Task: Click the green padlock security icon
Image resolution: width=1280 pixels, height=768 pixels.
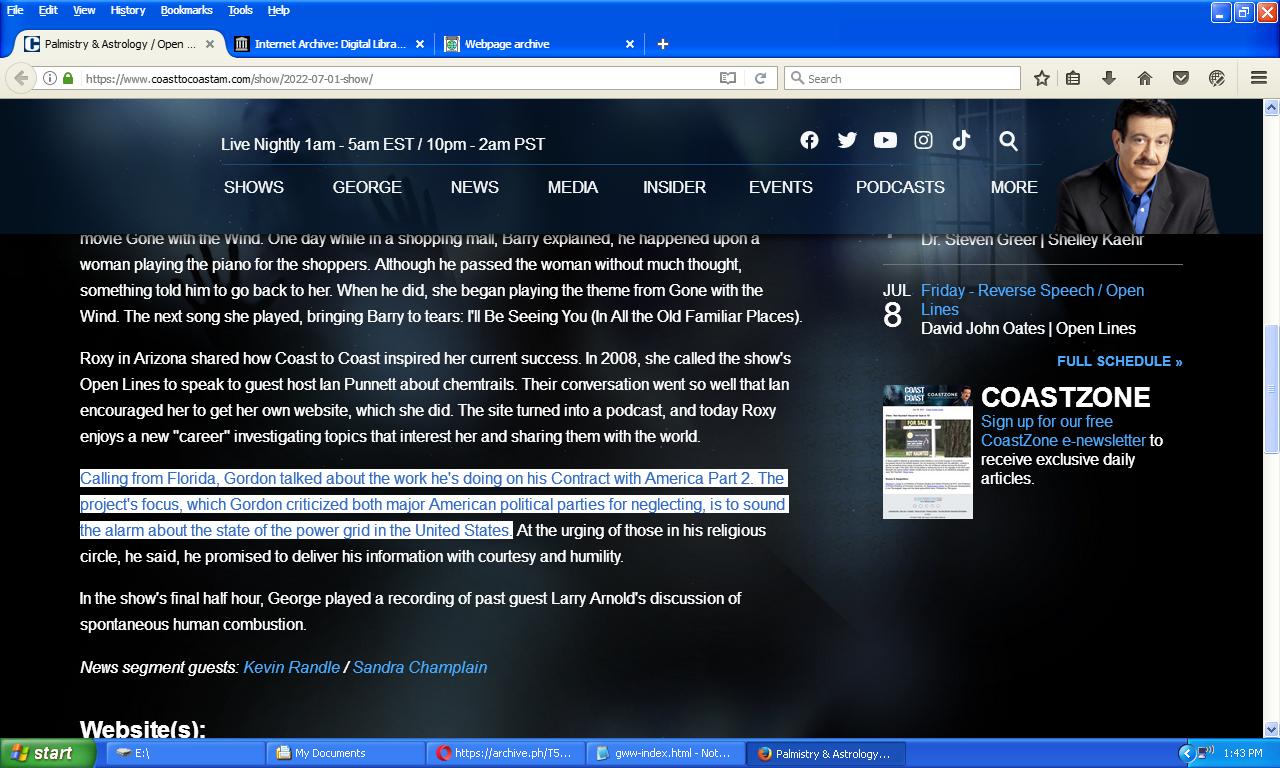Action: point(68,78)
